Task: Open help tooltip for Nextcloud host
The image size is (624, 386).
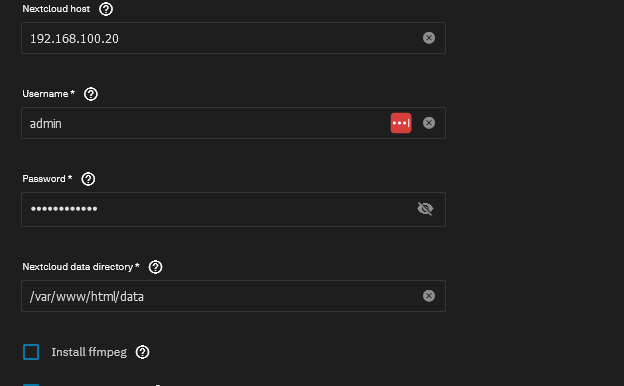Action: [106, 9]
